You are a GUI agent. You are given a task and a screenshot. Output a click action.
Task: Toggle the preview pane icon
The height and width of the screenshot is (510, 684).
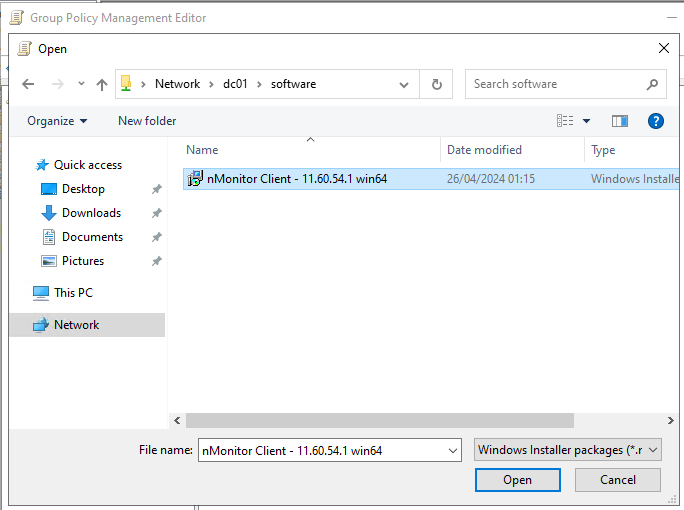click(620, 121)
